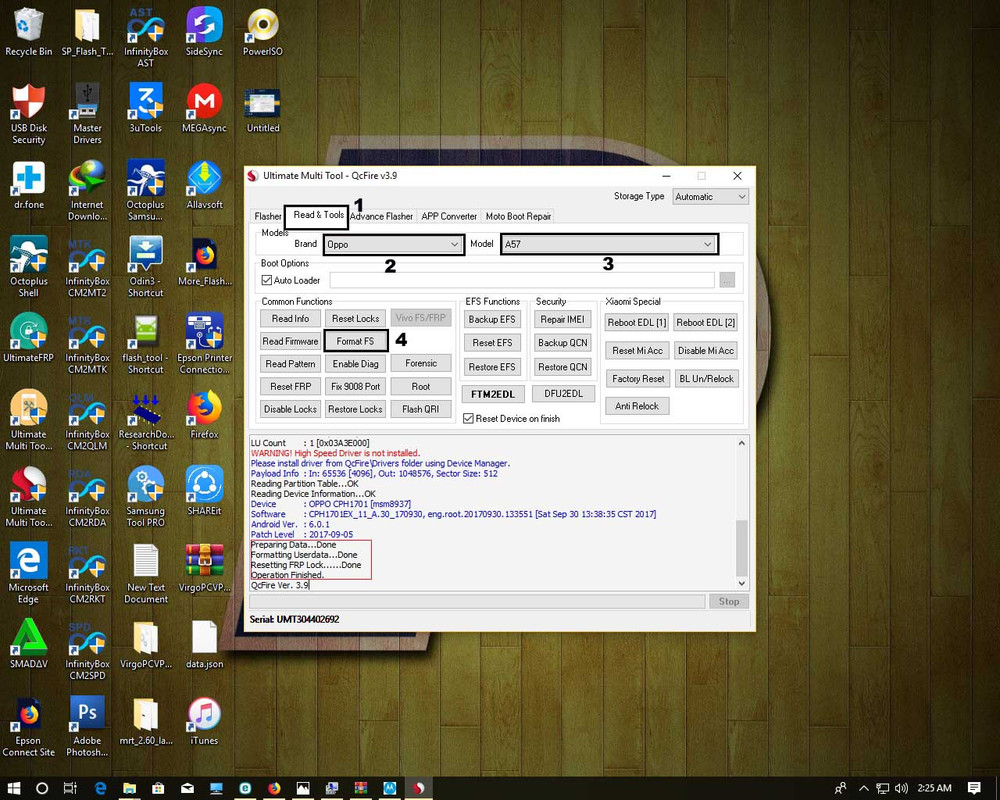1000x800 pixels.
Task: Toggle the Auto Loader checkbox
Action: point(267,280)
